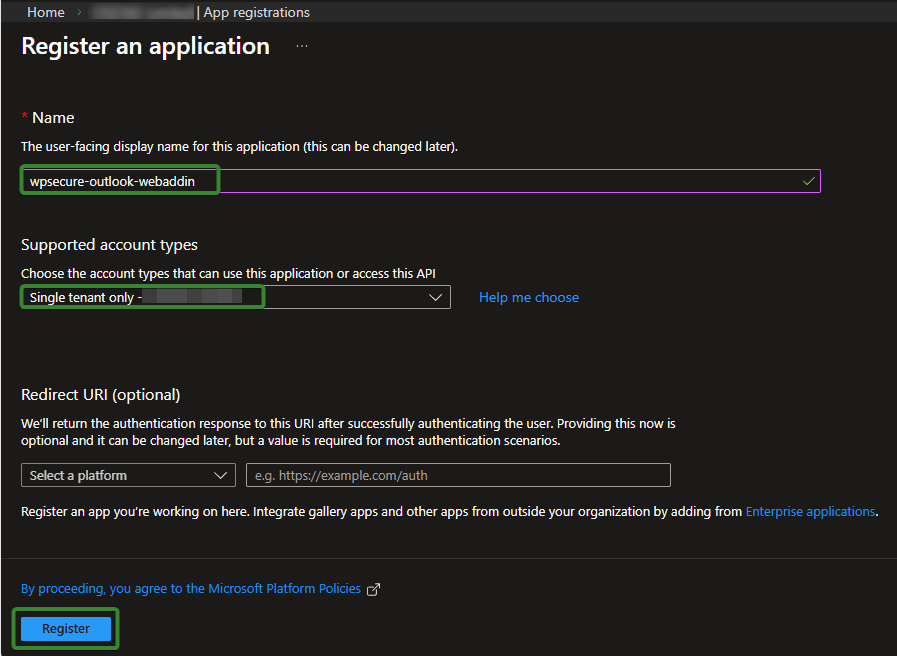
Task: Focus the Name field containing wpsecure-outlook-webaddin
Action: [420, 181]
